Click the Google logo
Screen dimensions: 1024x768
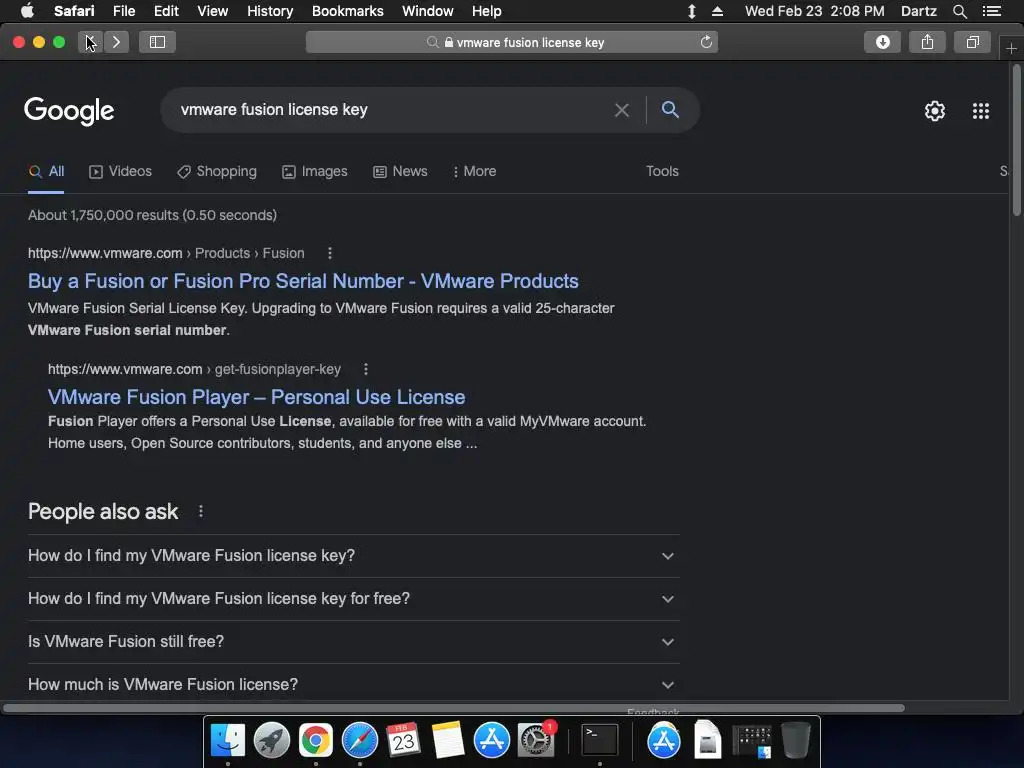(x=69, y=112)
